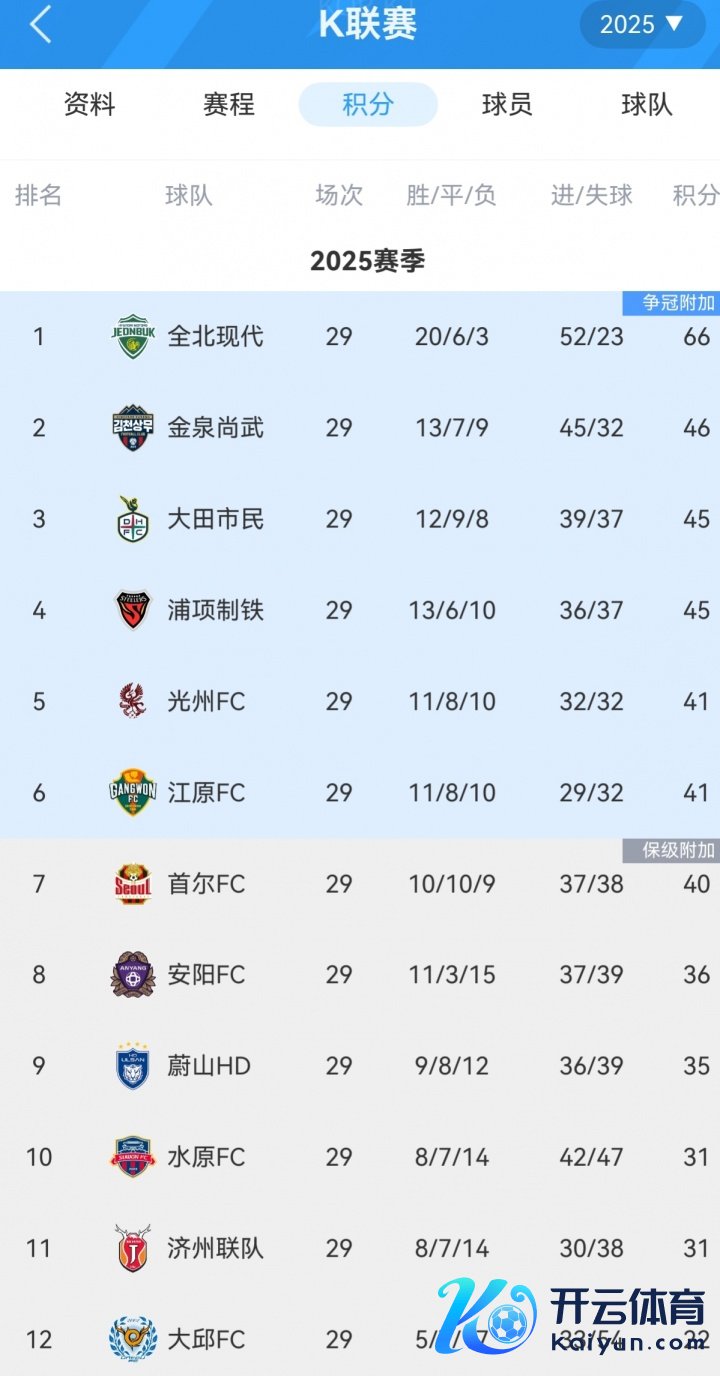Tap the 光州FC team logo
Image resolution: width=720 pixels, height=1376 pixels.
[132, 701]
